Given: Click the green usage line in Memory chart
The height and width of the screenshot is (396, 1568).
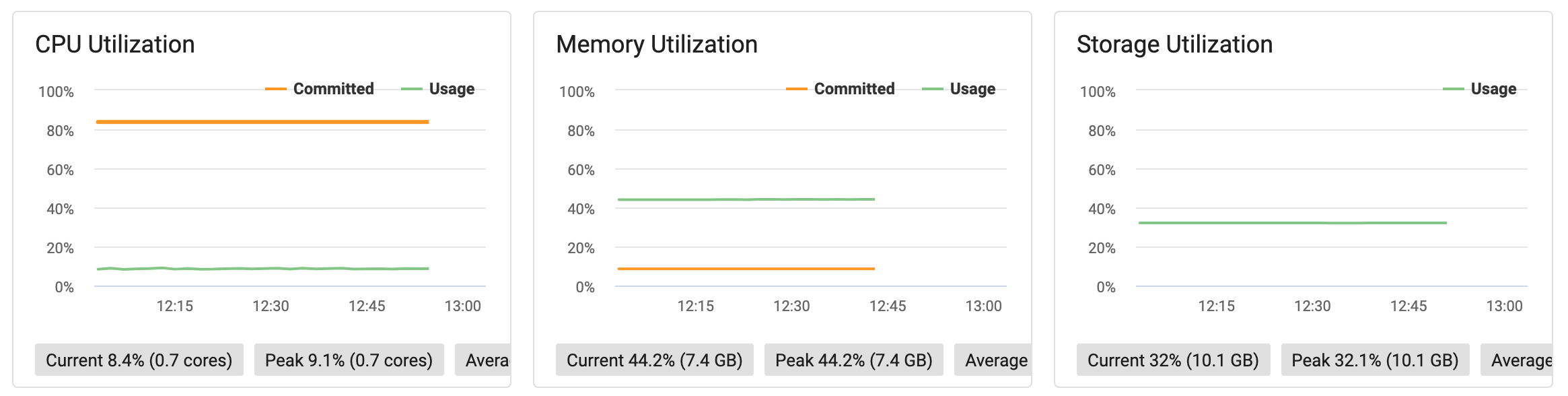Looking at the screenshot, I should point(746,199).
